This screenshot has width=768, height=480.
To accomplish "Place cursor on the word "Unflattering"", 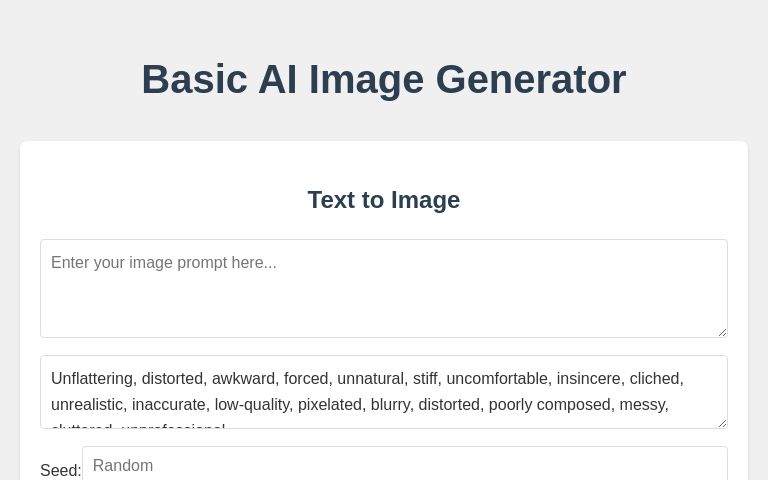I will point(92,379).
